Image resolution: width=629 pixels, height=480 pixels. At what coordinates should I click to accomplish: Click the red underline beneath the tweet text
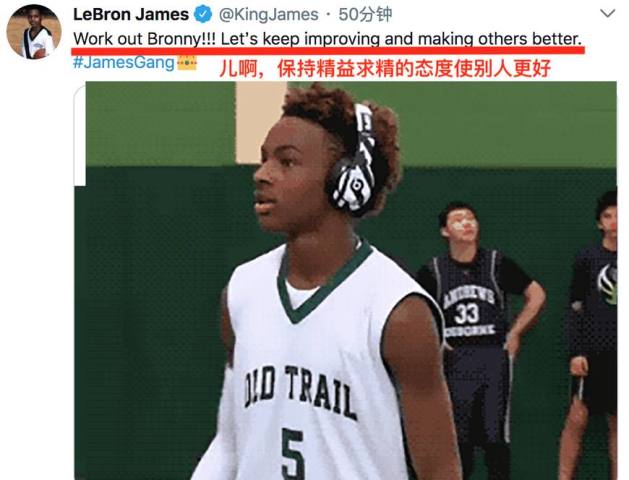point(328,51)
